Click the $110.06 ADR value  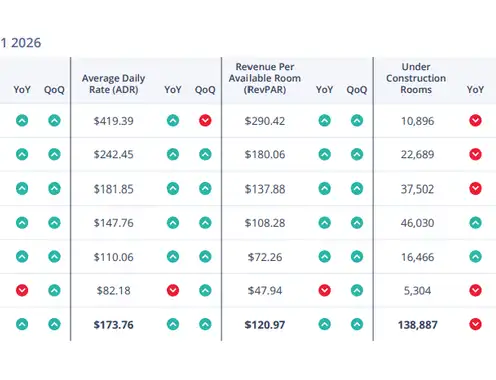113,257
